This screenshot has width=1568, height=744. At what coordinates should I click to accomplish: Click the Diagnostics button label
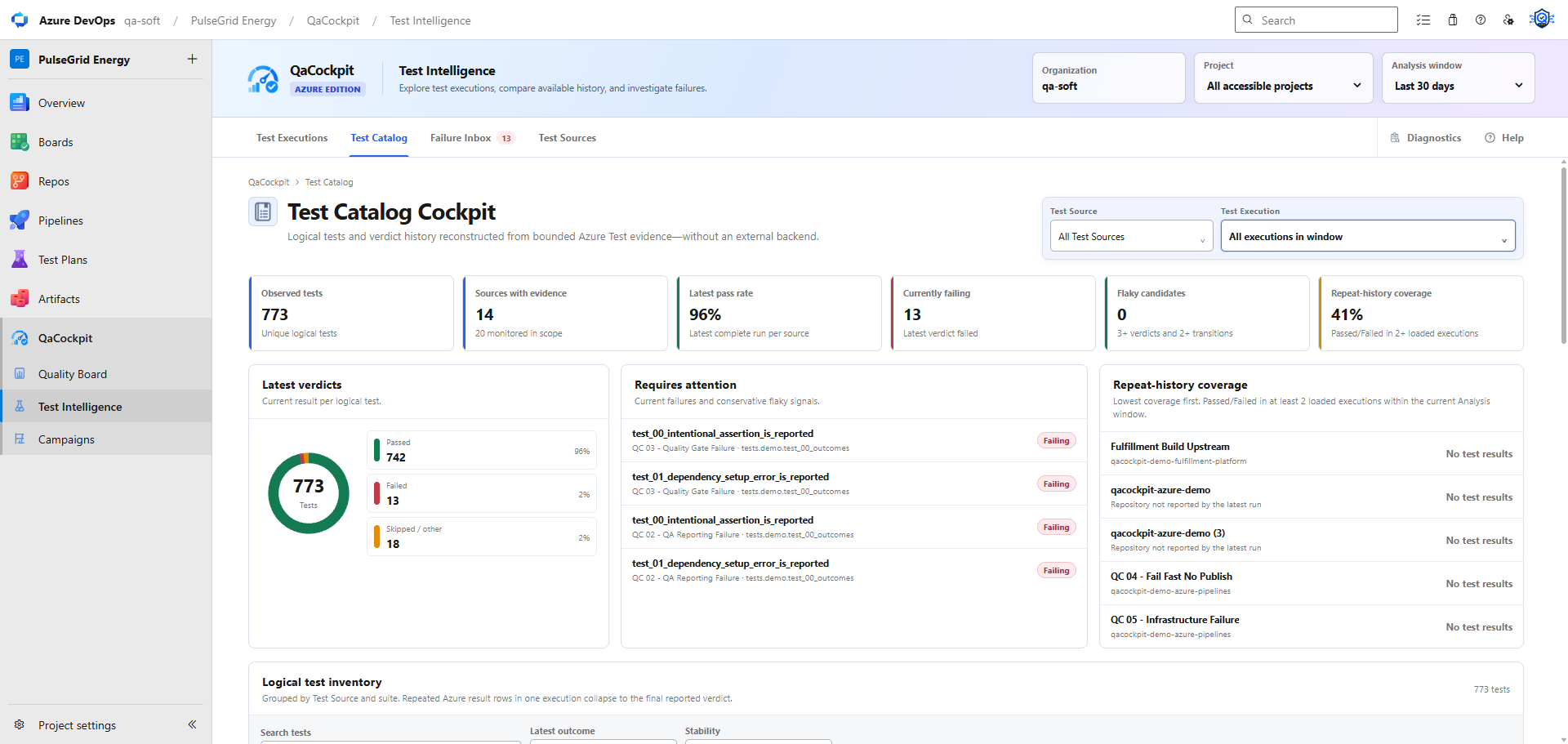[x=1434, y=138]
